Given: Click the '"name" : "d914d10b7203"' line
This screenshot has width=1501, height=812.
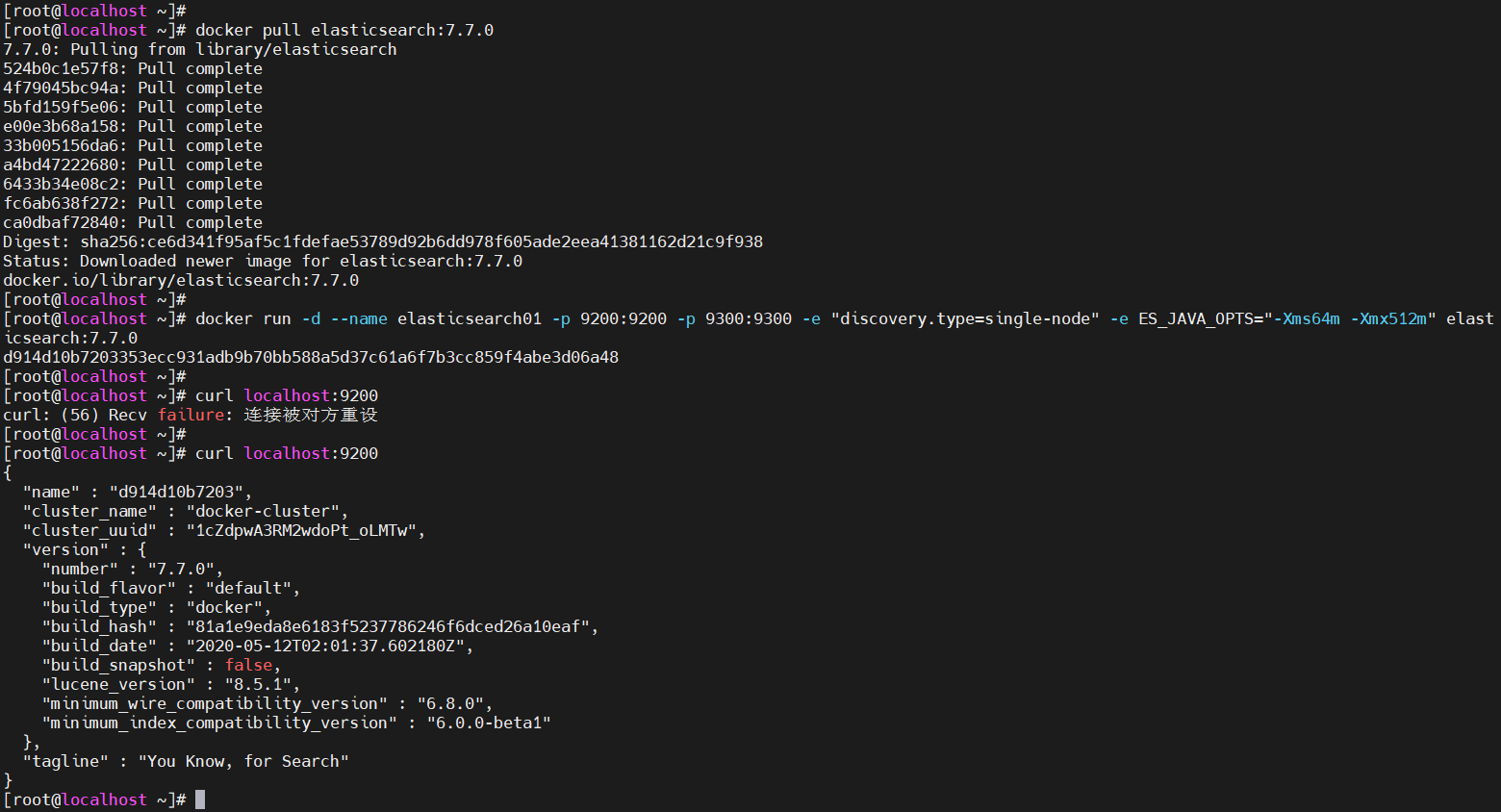Looking at the screenshot, I should point(138,492).
